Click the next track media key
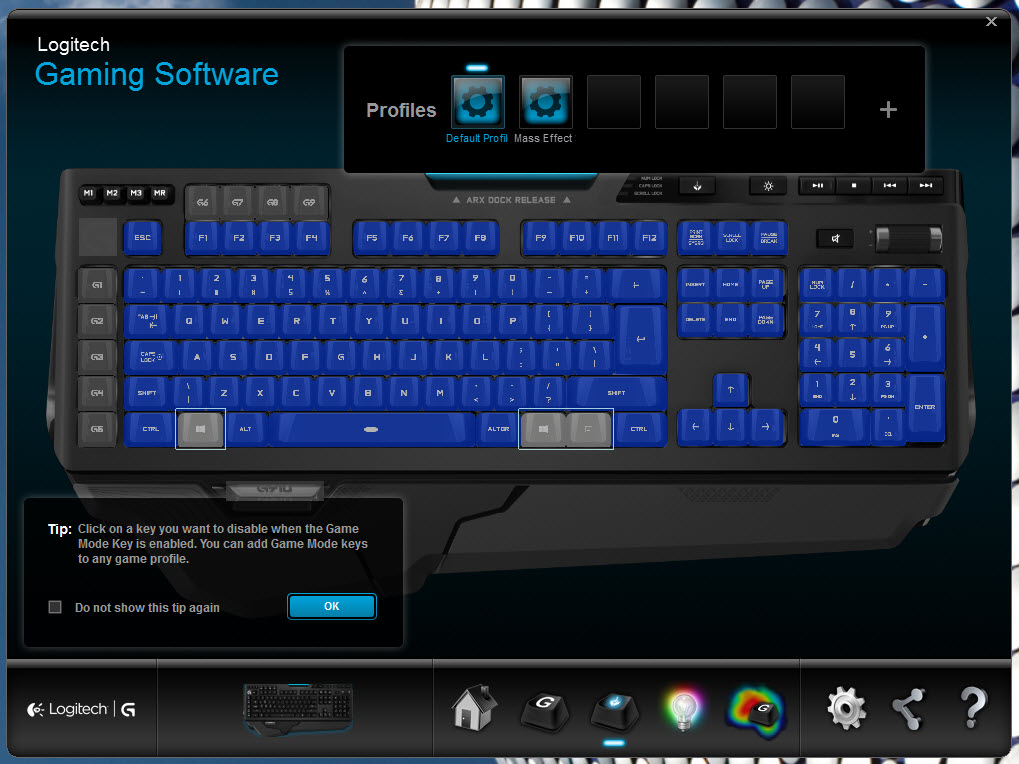This screenshot has height=764, width=1019. point(925,186)
